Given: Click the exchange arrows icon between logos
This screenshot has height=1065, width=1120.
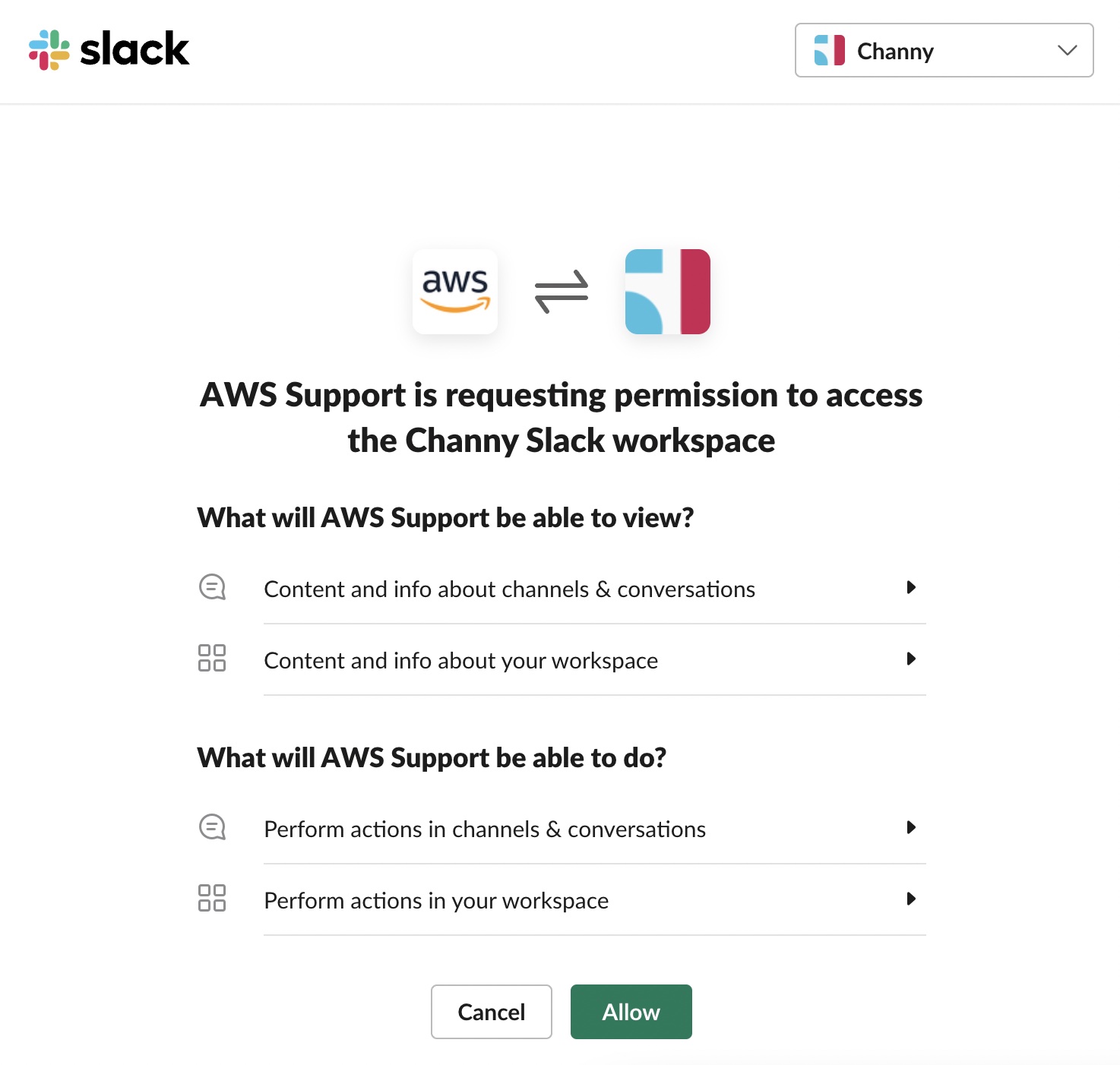Looking at the screenshot, I should pyautogui.click(x=562, y=292).
